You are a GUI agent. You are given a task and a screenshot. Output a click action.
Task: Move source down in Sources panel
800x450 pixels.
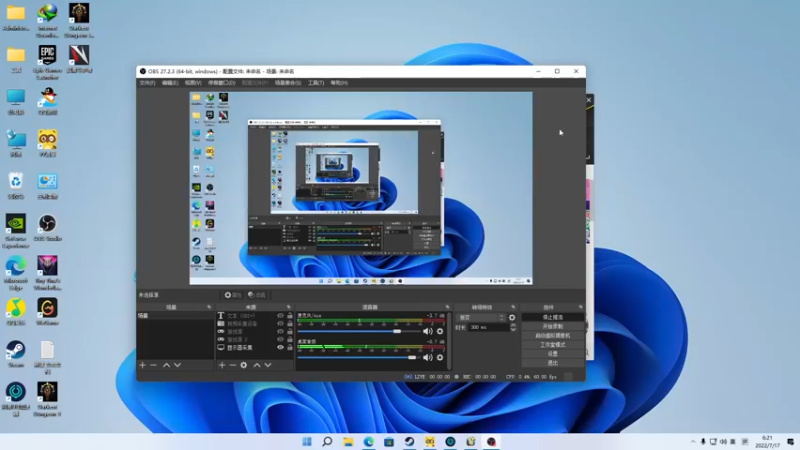click(x=268, y=365)
